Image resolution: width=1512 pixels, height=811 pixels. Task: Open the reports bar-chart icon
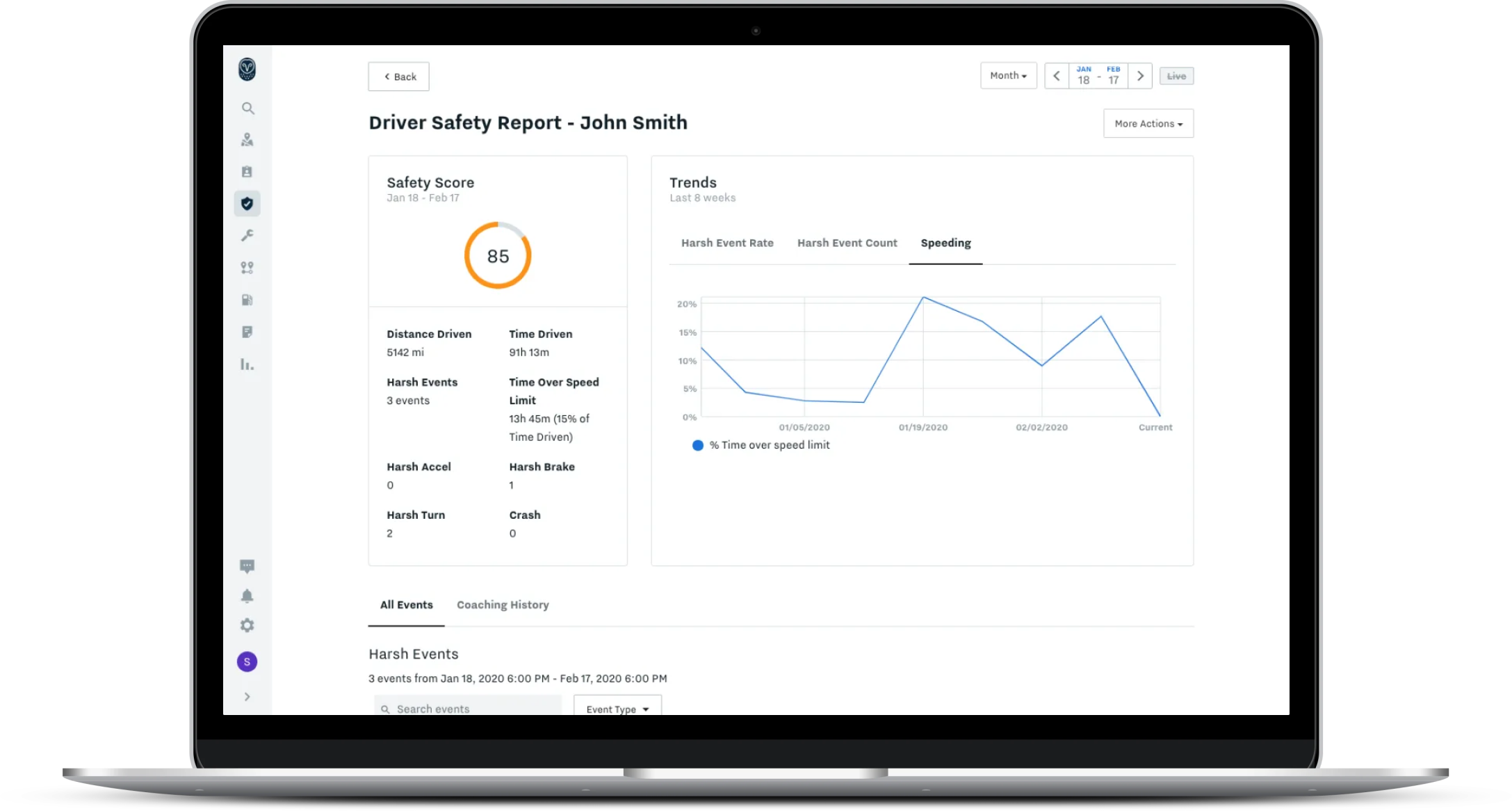(x=248, y=364)
